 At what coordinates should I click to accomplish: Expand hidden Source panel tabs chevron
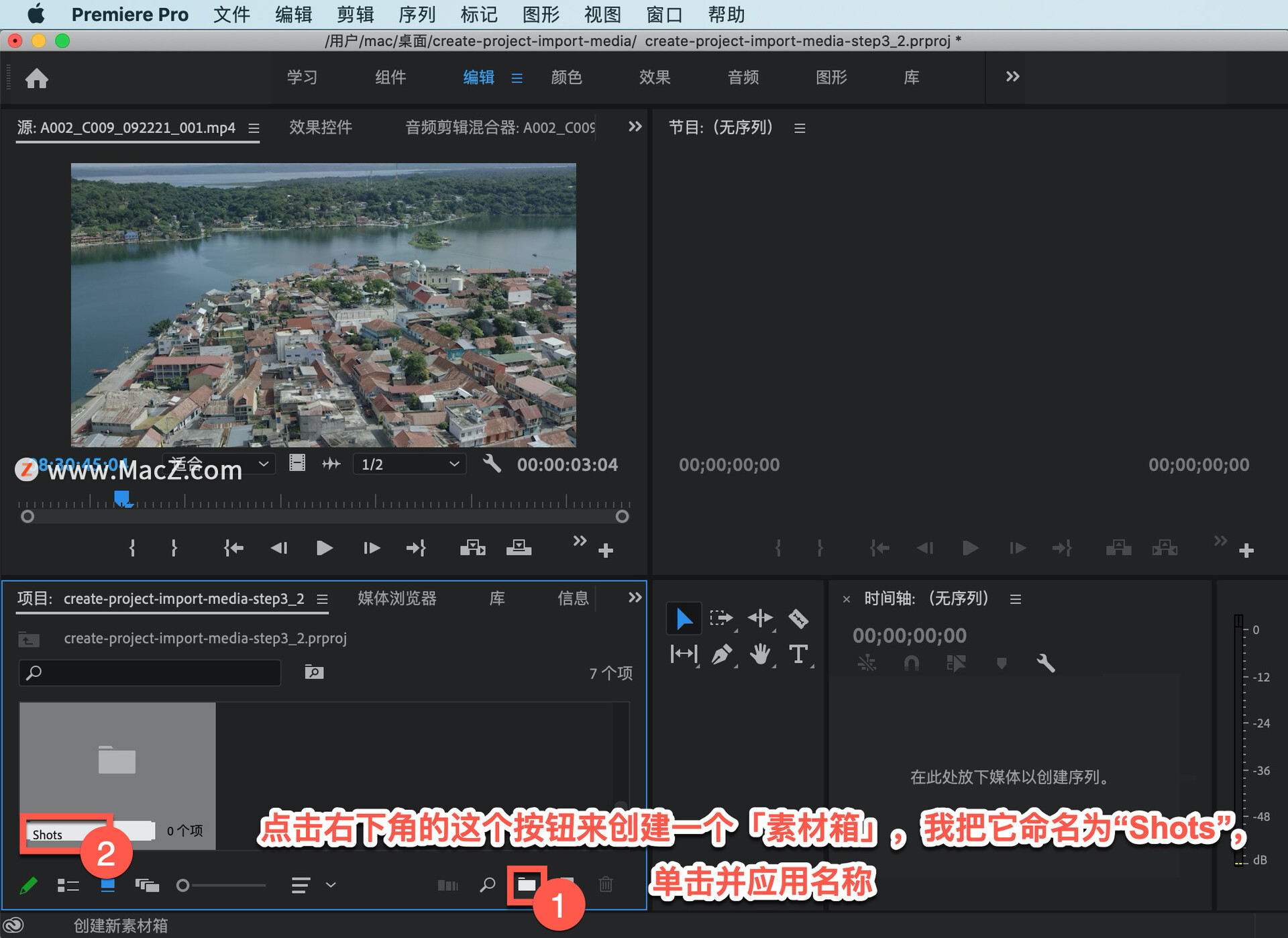(635, 126)
